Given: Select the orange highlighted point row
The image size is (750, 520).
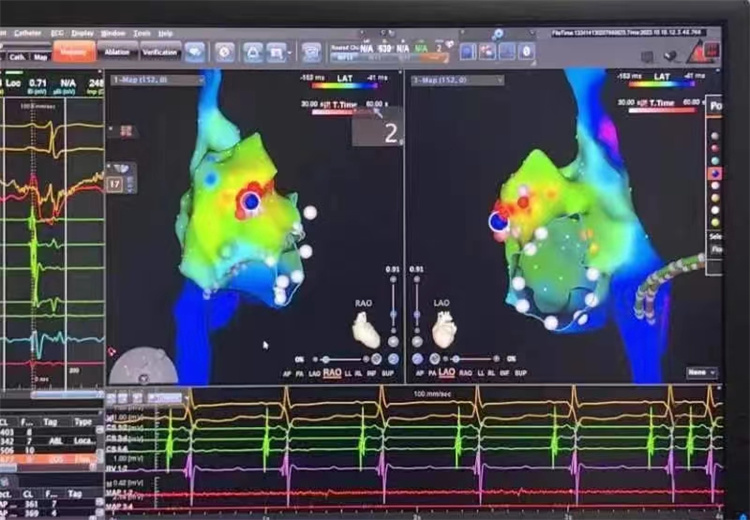Looking at the screenshot, I should [x=50, y=460].
